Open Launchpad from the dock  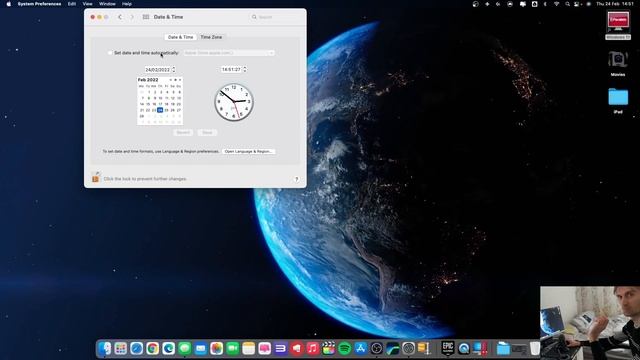tap(120, 348)
